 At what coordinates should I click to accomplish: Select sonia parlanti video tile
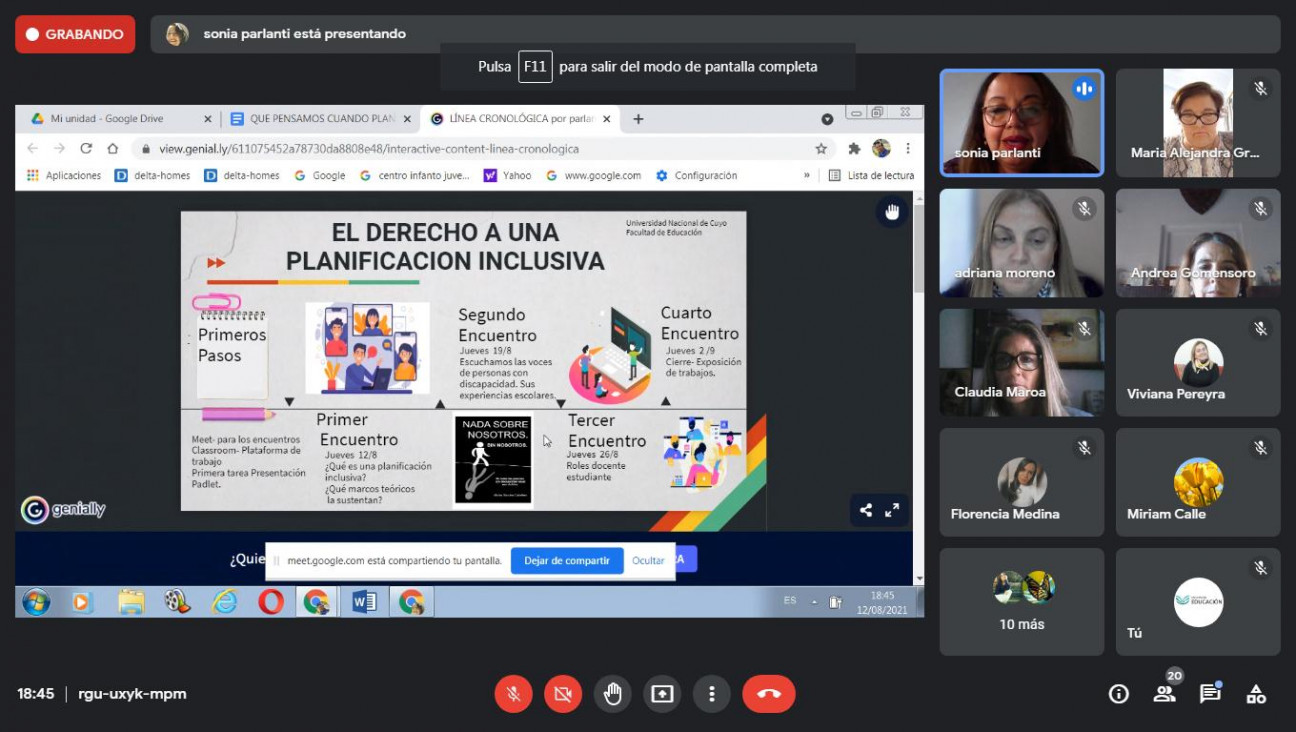point(1021,122)
